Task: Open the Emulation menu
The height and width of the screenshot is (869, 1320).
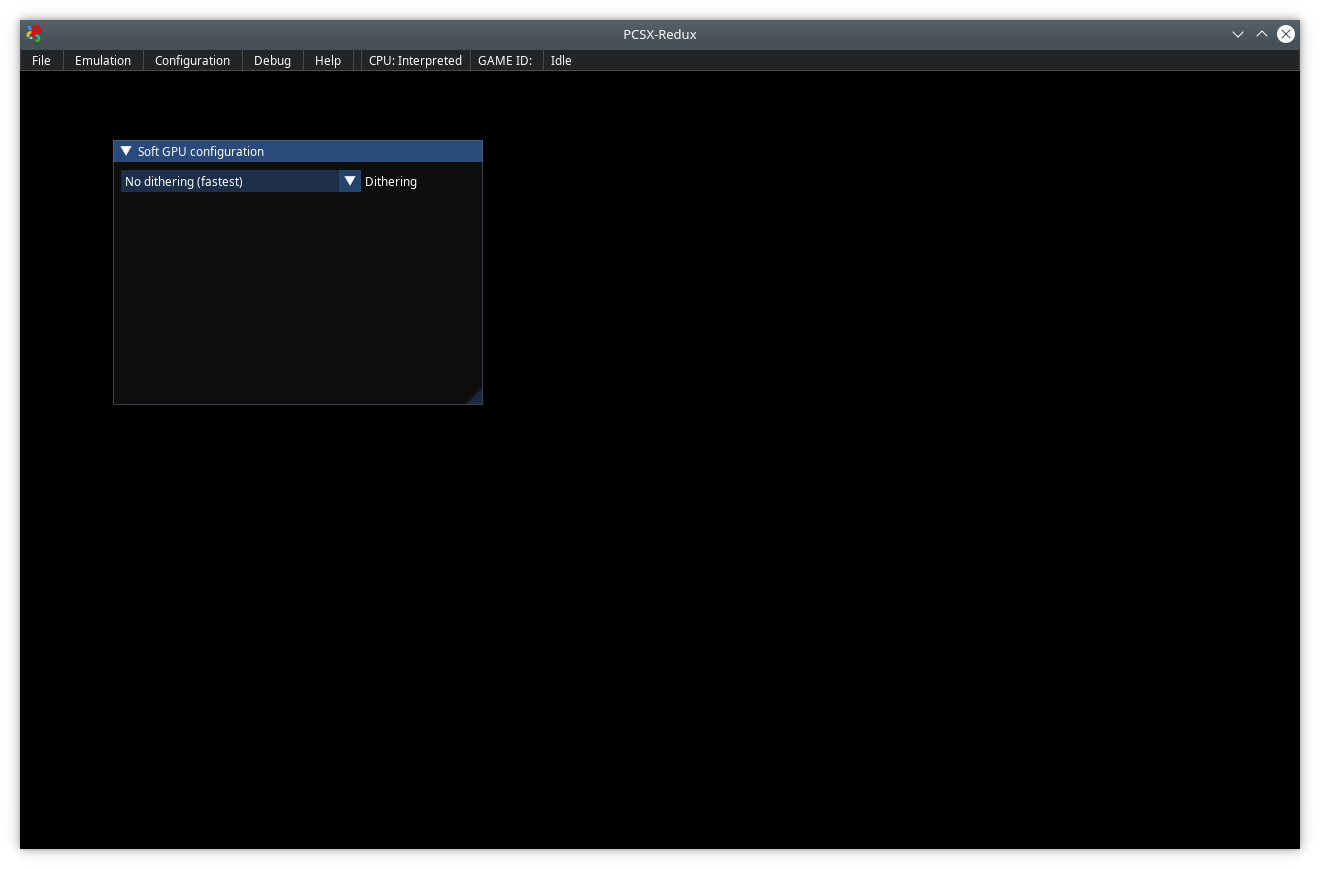Action: 102,60
